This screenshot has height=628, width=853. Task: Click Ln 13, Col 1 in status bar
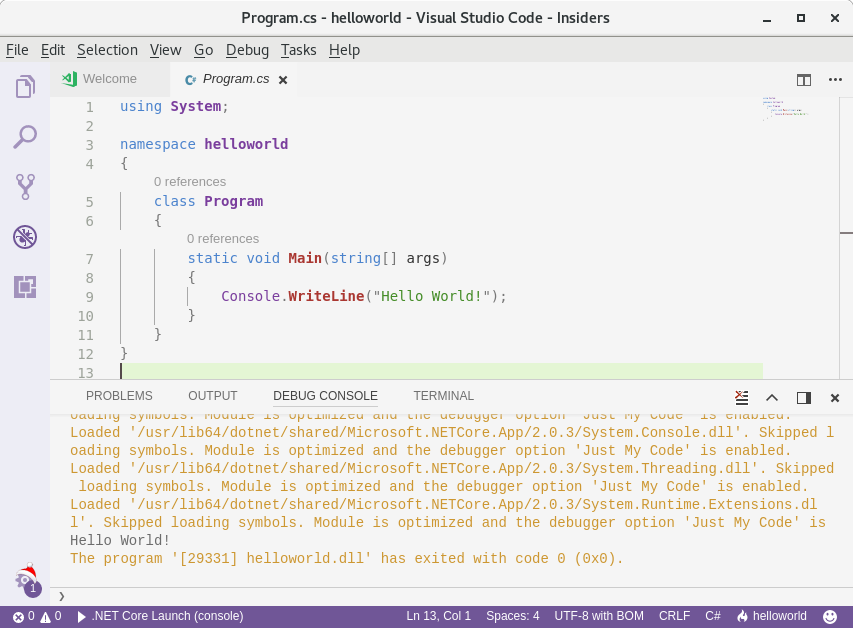pos(438,616)
